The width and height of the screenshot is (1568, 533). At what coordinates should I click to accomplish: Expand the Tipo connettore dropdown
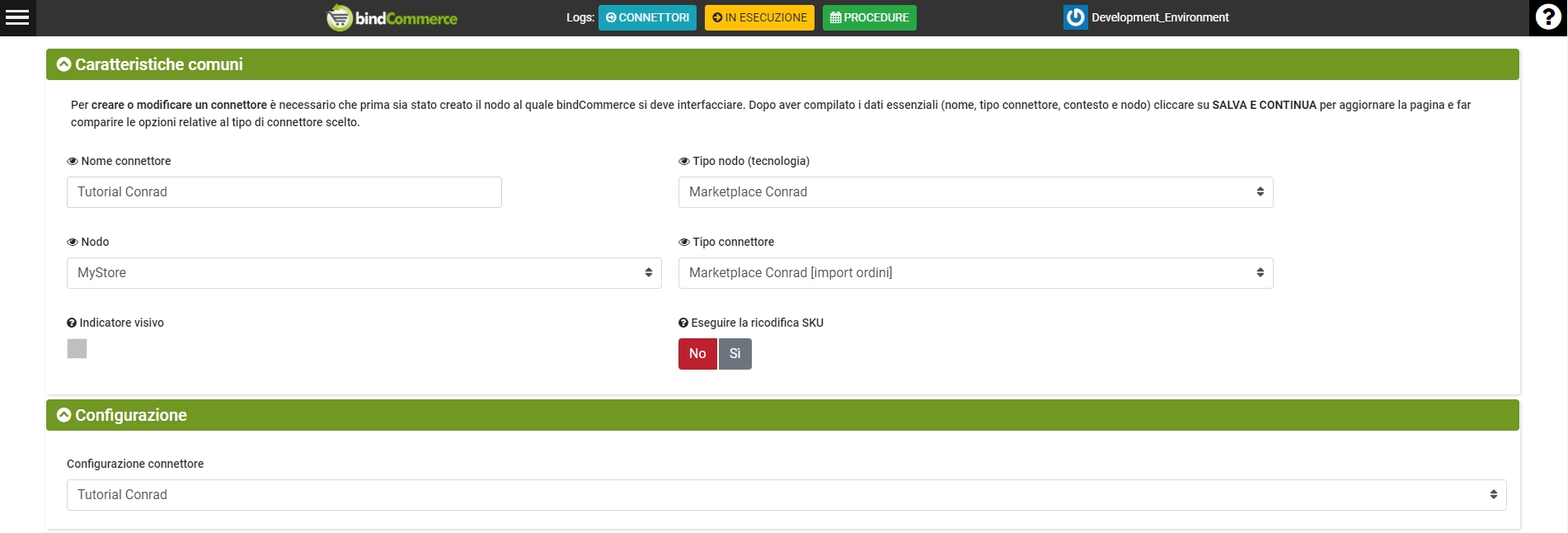click(x=975, y=273)
